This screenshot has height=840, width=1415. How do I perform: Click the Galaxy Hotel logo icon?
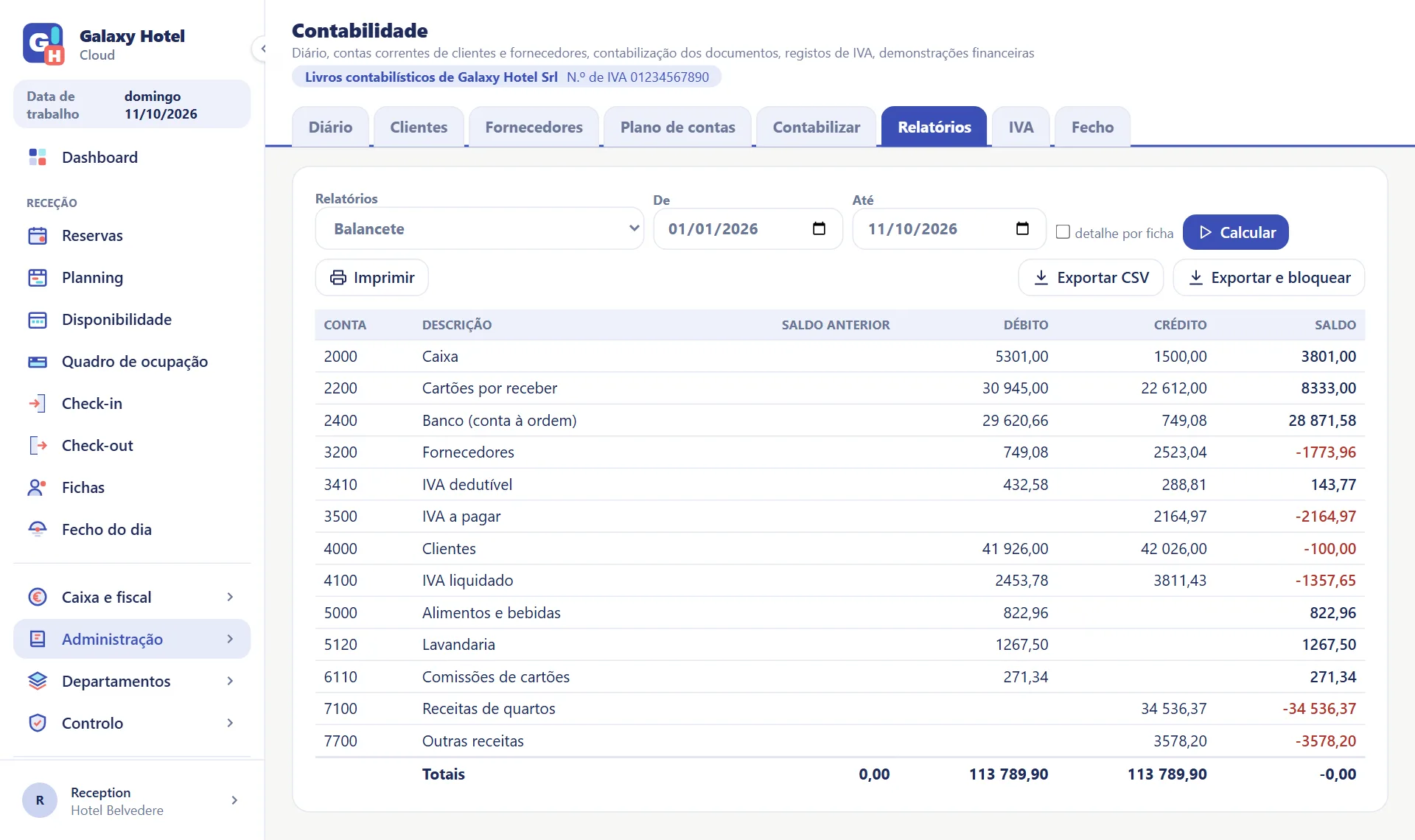[x=43, y=44]
